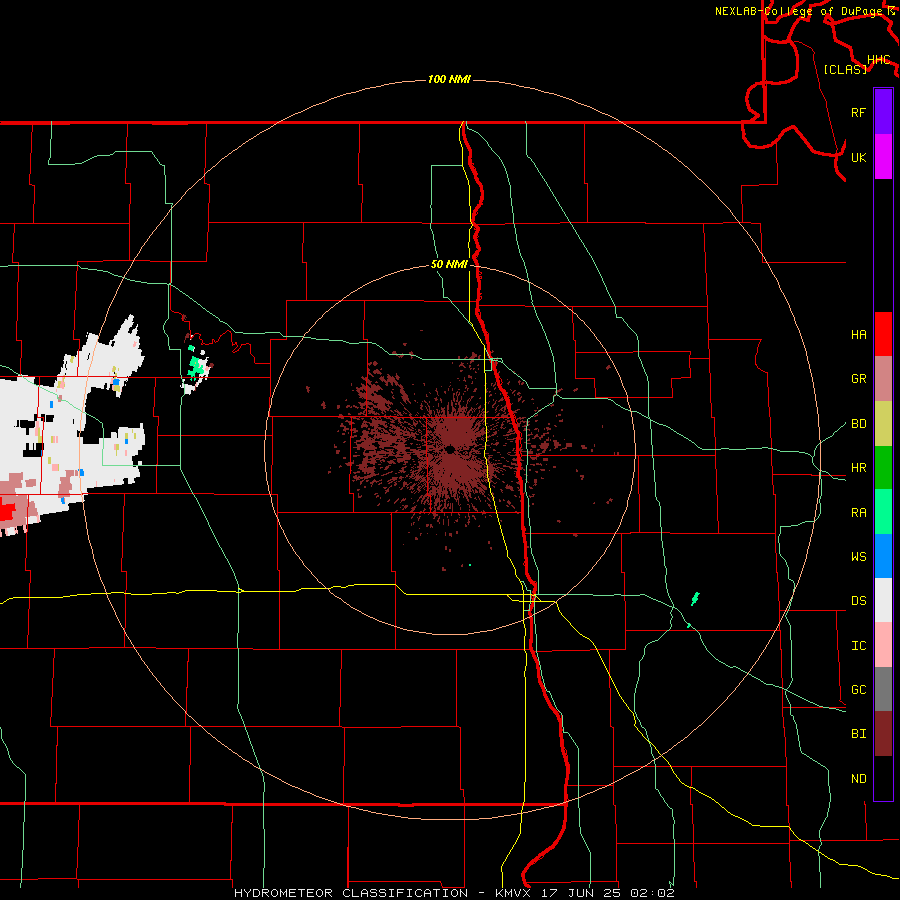Click the HA legend label

[858, 335]
